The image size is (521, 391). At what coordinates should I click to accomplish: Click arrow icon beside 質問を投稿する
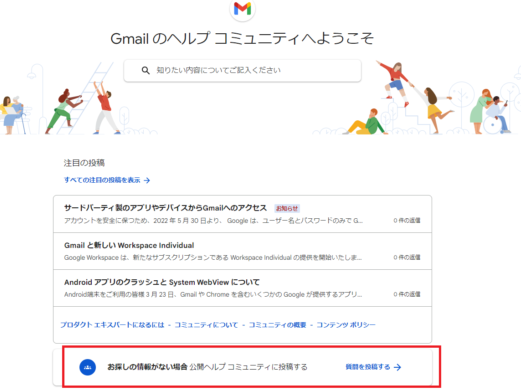coord(397,367)
